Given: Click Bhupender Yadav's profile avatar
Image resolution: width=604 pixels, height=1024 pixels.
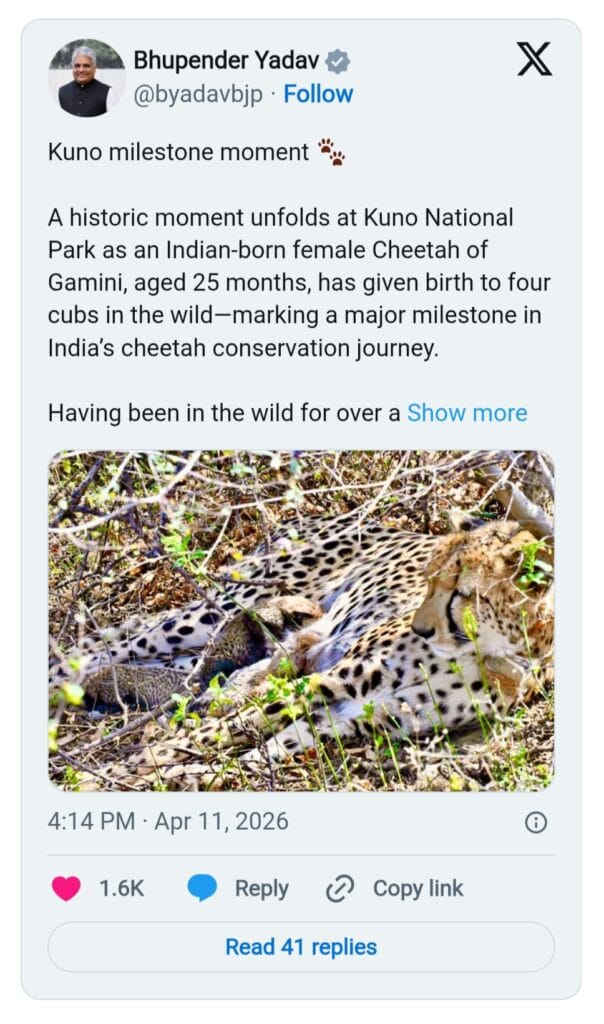Looking at the screenshot, I should (x=86, y=78).
